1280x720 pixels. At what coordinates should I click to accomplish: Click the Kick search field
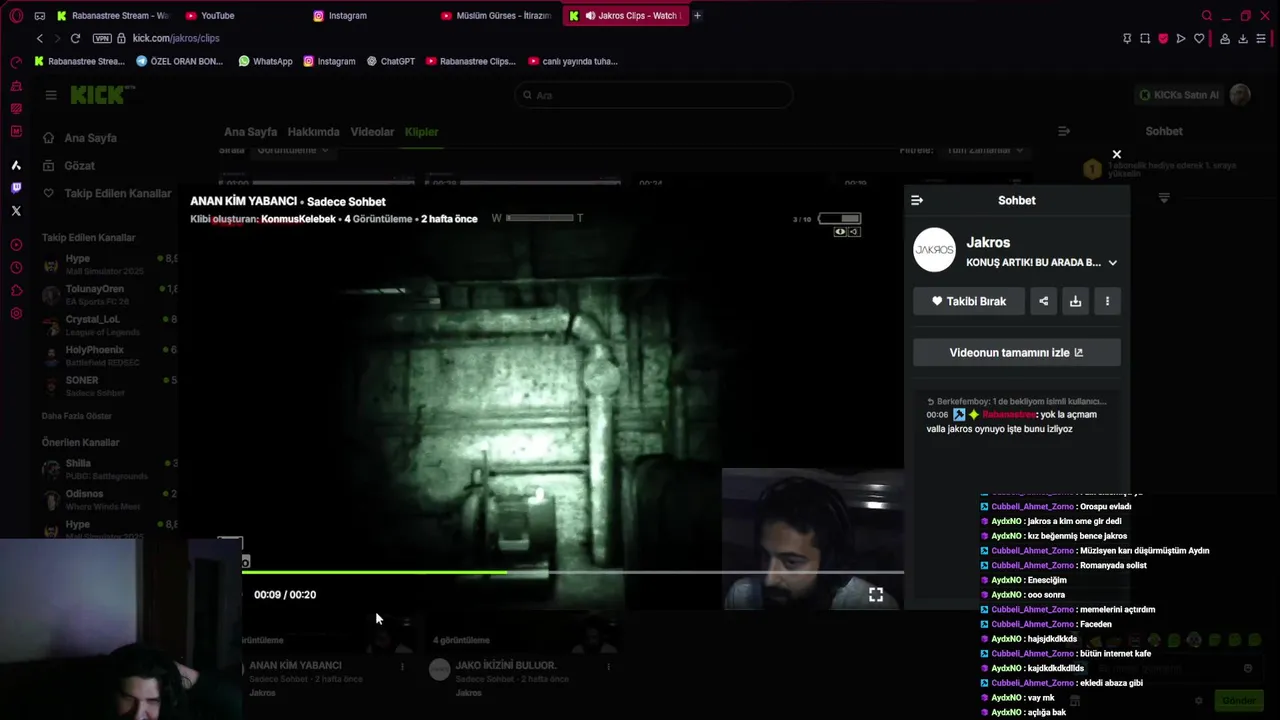coord(654,95)
